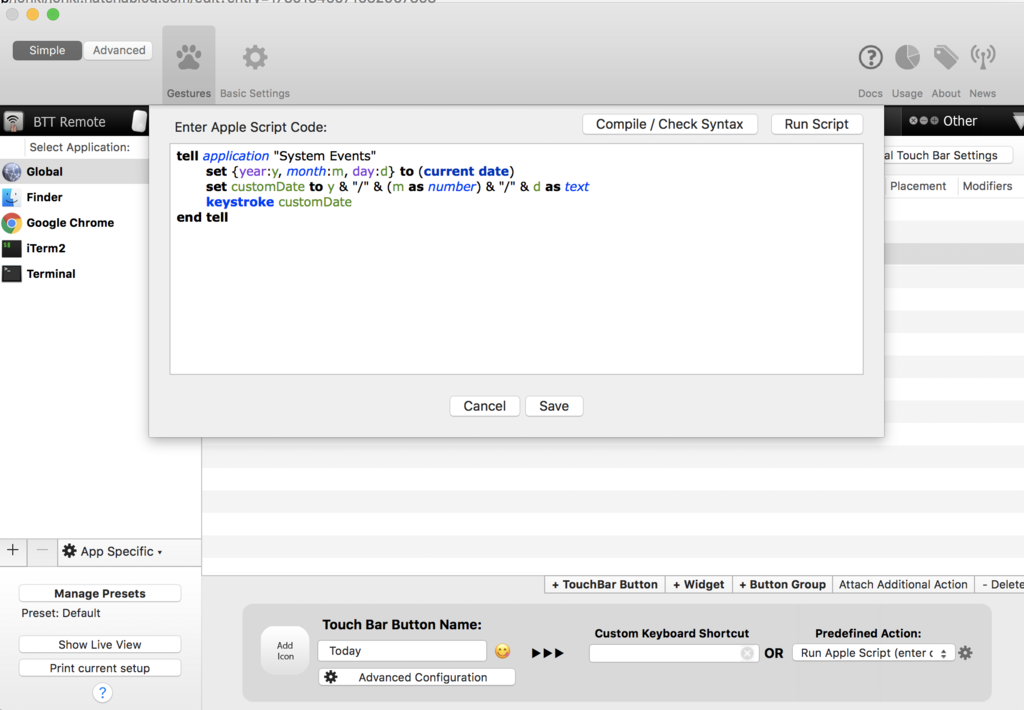Open the Usage pie chart icon
Screen dimensions: 1024x710
[907, 57]
